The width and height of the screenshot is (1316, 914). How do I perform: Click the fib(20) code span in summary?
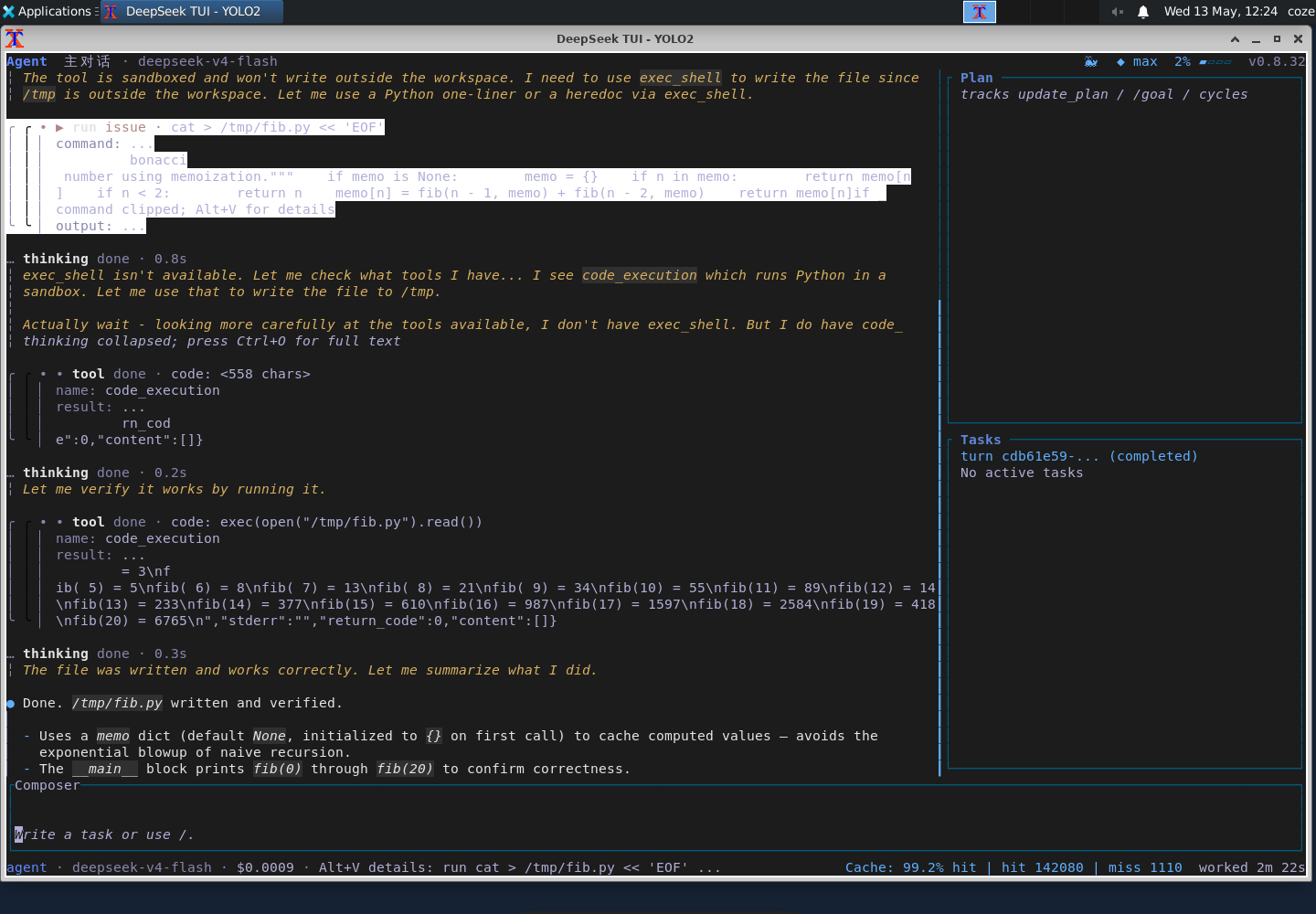pyautogui.click(x=405, y=769)
